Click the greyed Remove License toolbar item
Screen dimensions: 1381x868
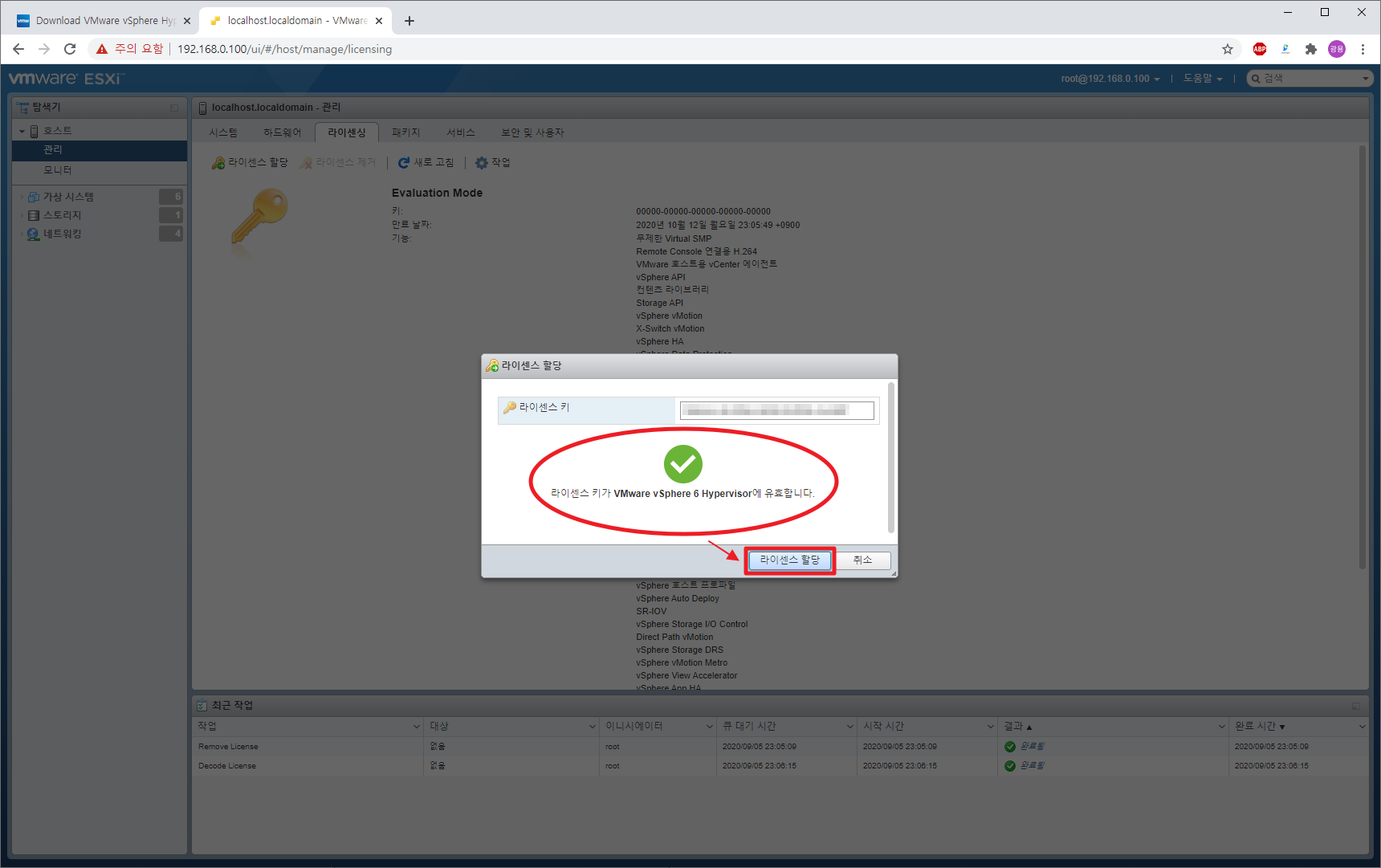338,163
